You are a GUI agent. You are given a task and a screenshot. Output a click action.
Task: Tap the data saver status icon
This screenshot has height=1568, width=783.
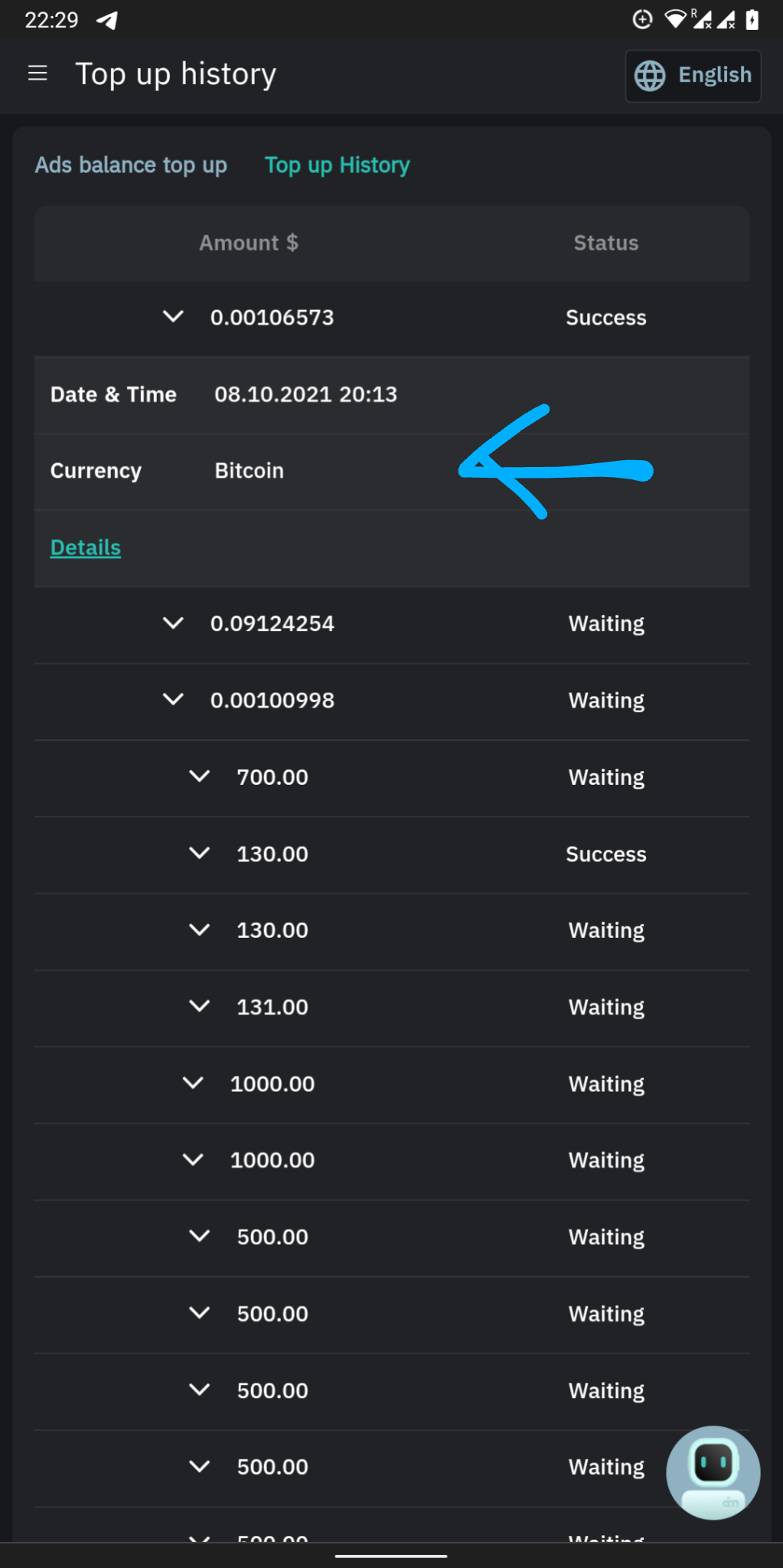point(642,19)
